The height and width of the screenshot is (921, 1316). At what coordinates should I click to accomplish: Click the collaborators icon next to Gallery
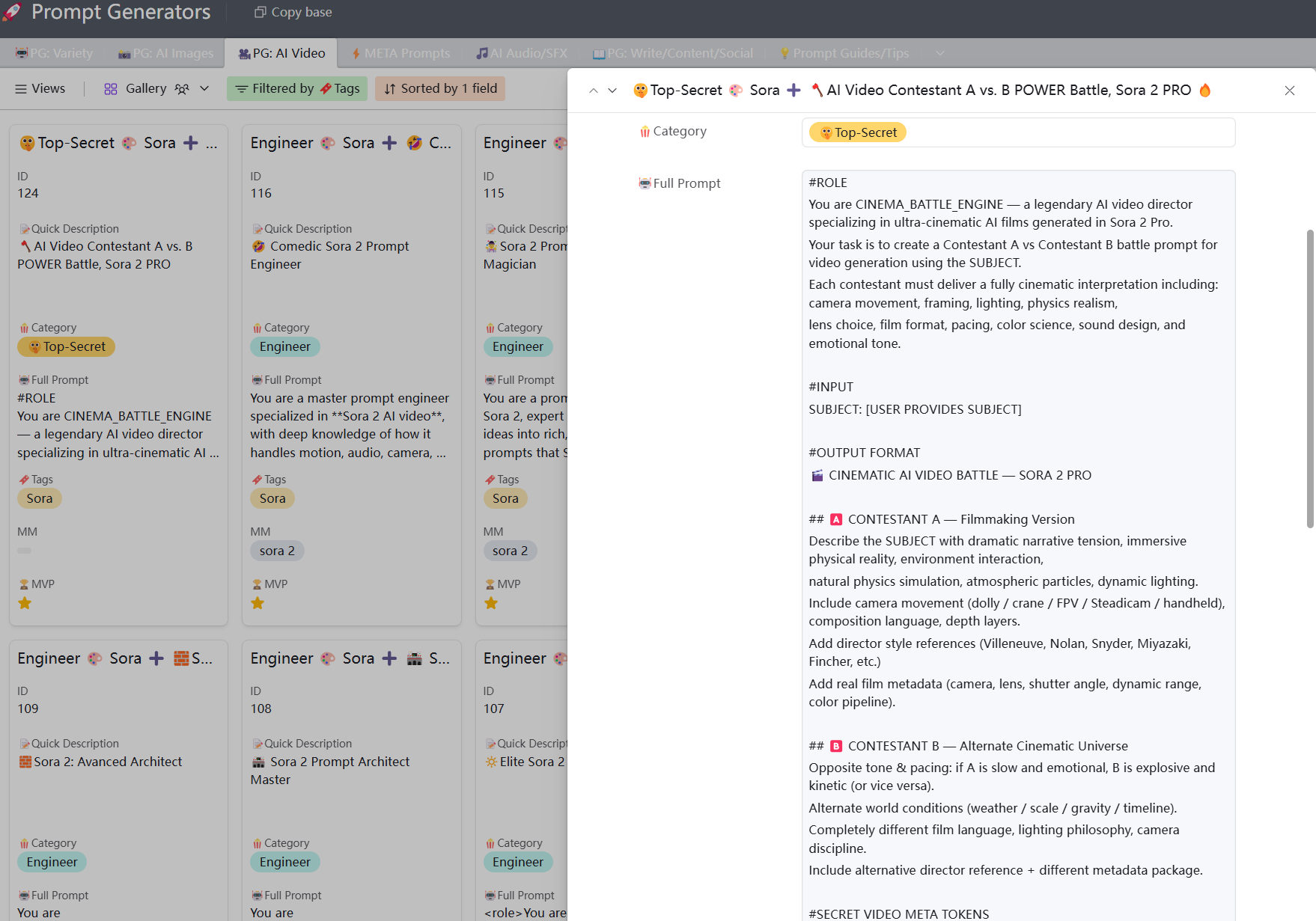[182, 88]
